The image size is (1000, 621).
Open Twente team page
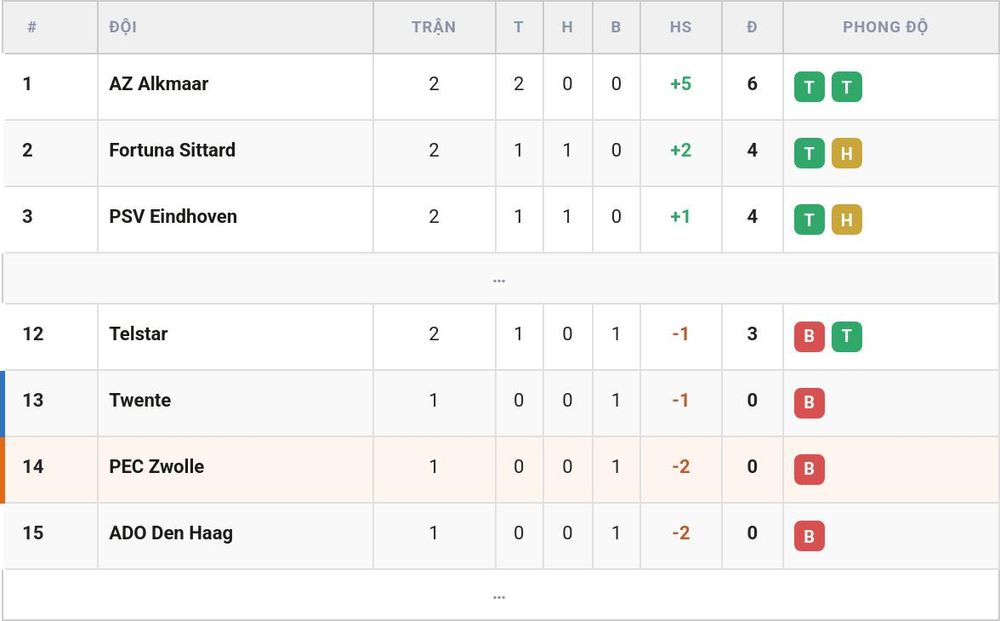[x=140, y=400]
